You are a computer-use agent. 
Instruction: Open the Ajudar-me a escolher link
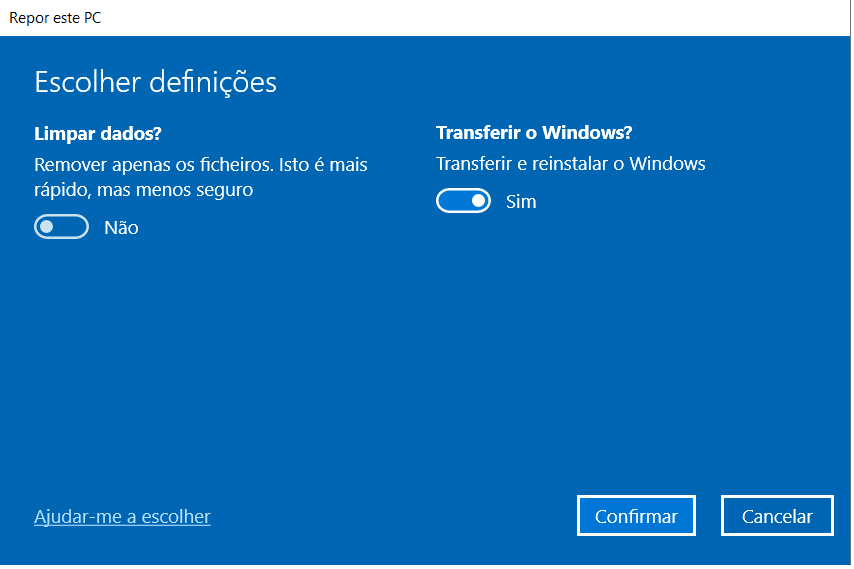tap(122, 516)
